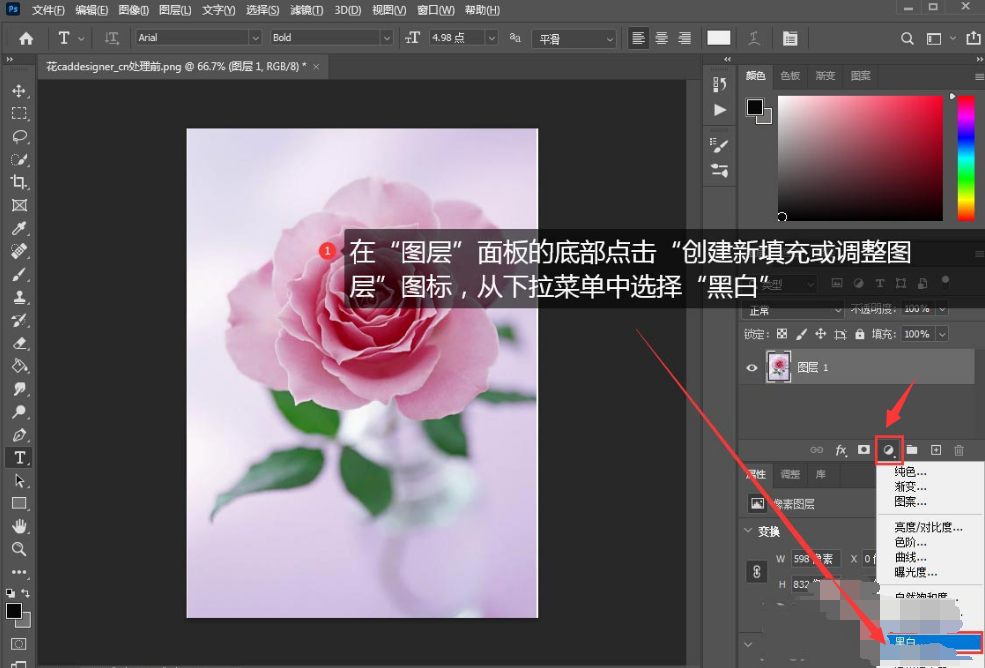Add a layer mask to 图层 1

862,450
